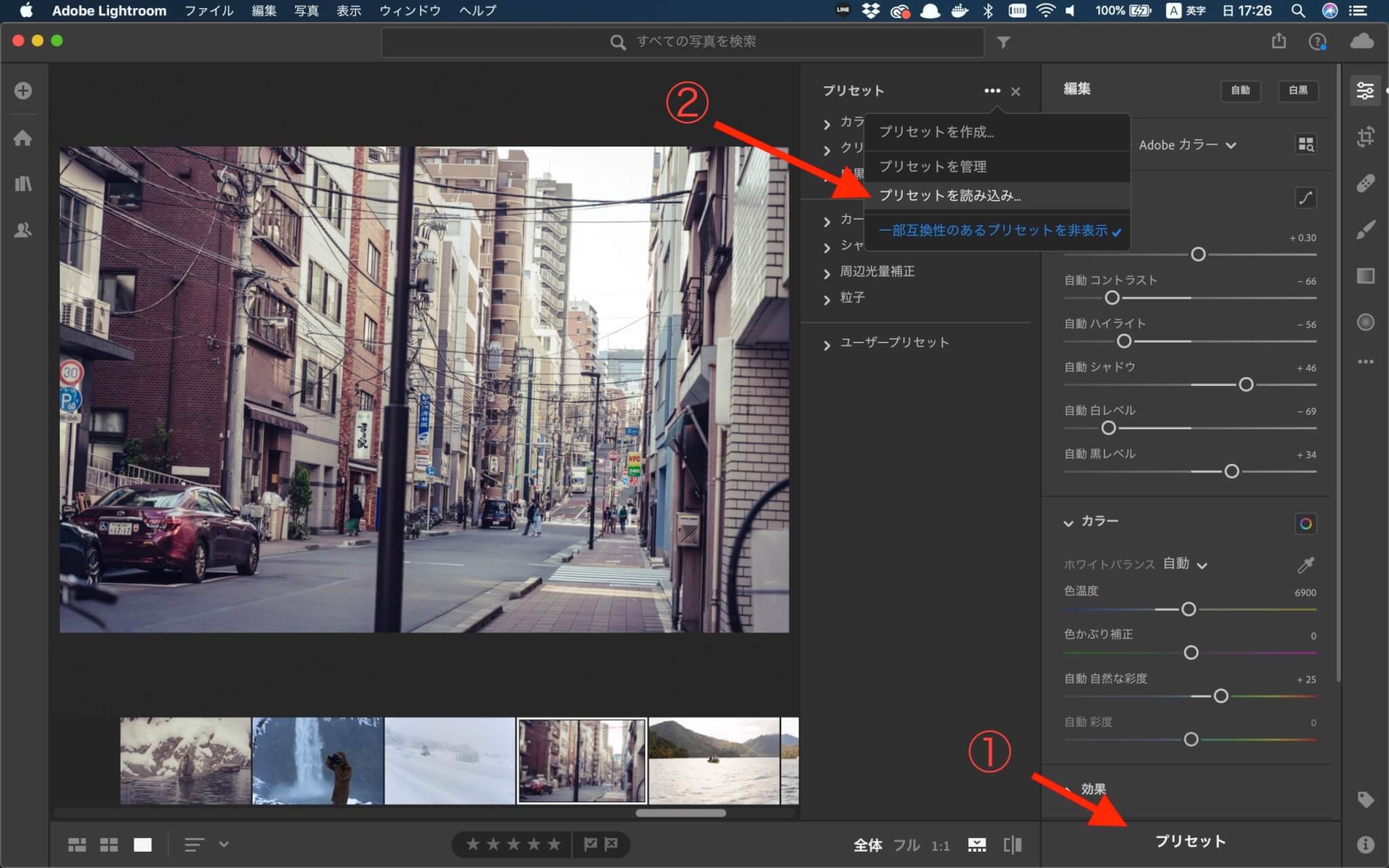Select 全体 fit zoom

(867, 846)
